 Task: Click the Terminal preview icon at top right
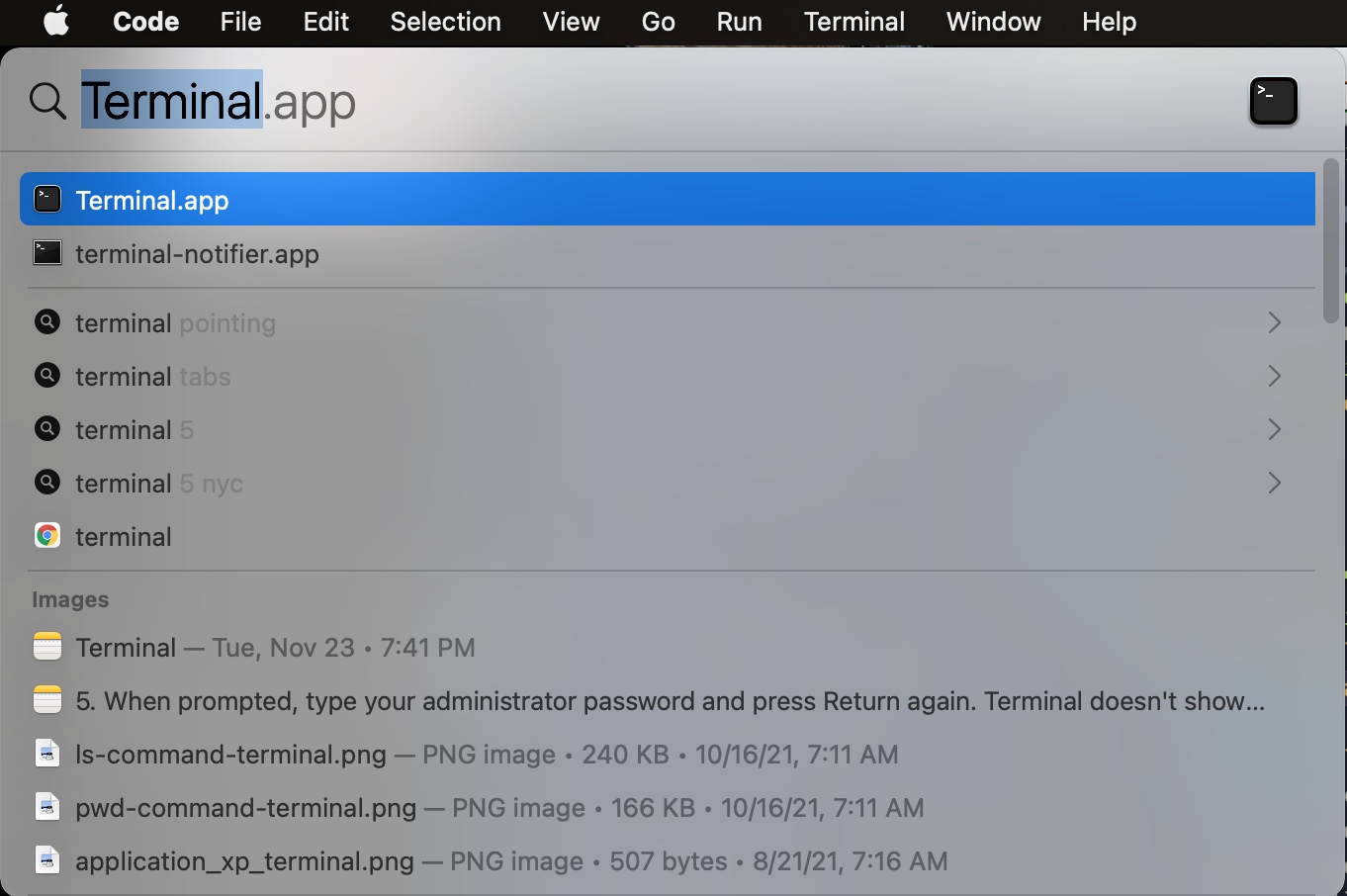pos(1274,100)
